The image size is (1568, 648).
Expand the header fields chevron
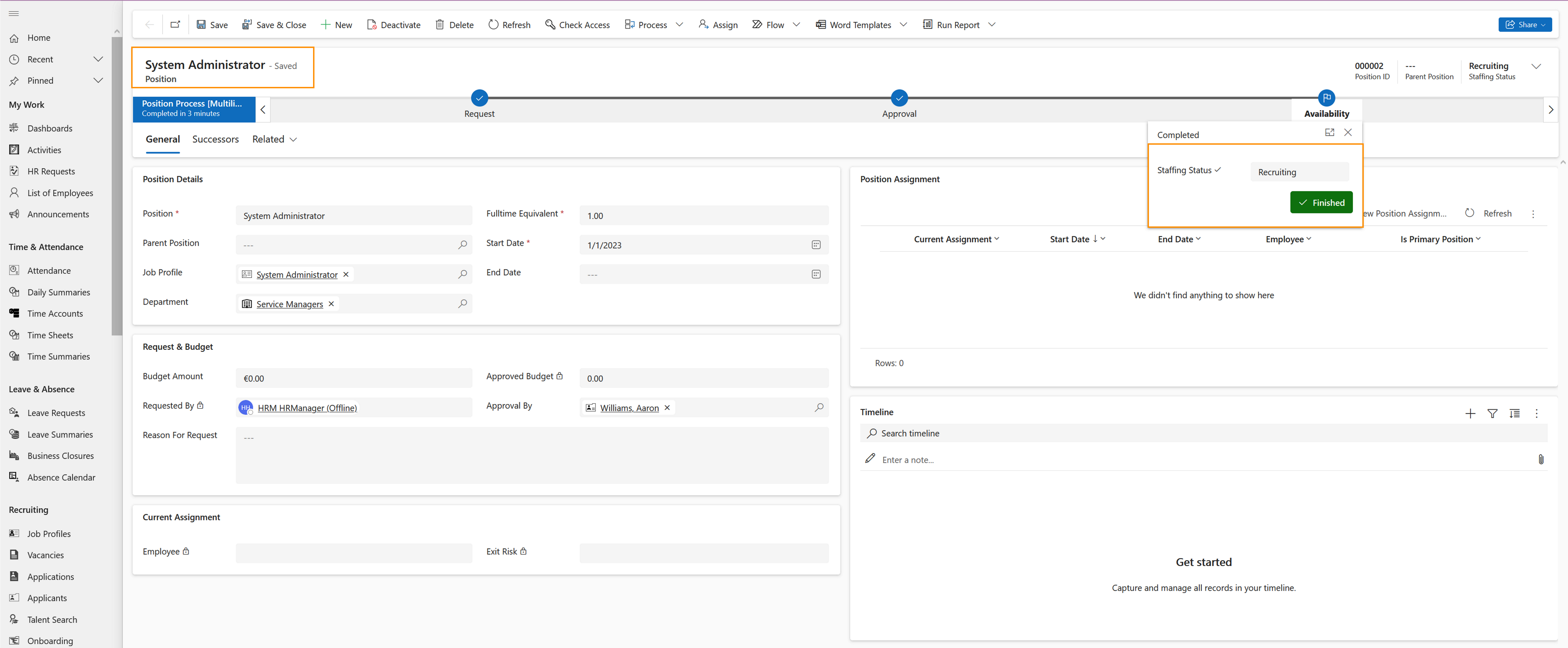coord(1536,66)
